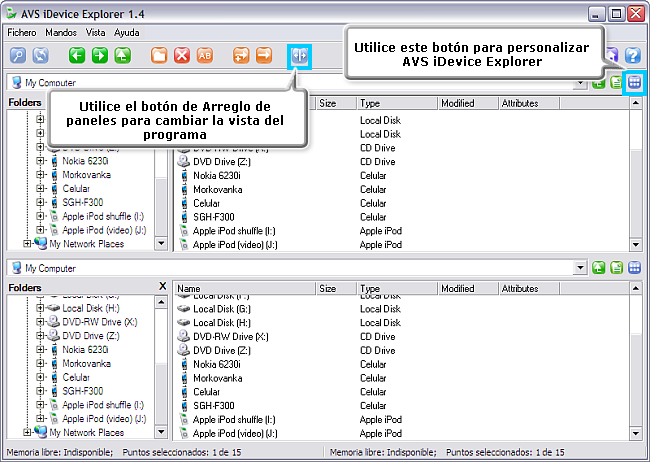Viewport: 650px width, 462px height.
Task: Expand DVD-RW Drive (X:) in the lower tree
Action: (40, 322)
